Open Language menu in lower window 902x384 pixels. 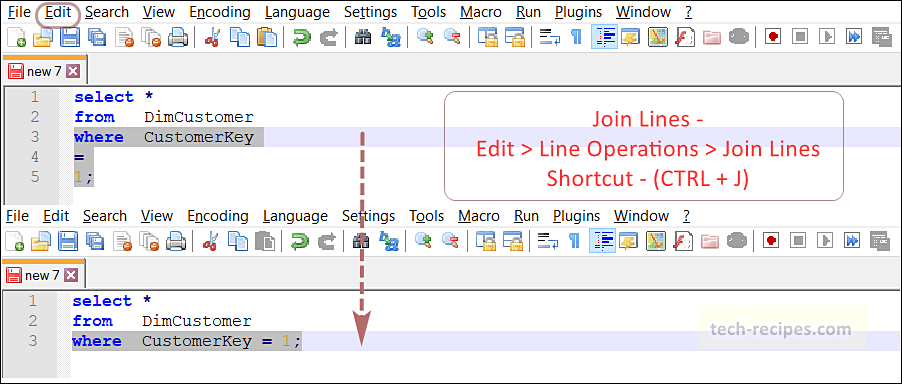pyautogui.click(x=295, y=216)
